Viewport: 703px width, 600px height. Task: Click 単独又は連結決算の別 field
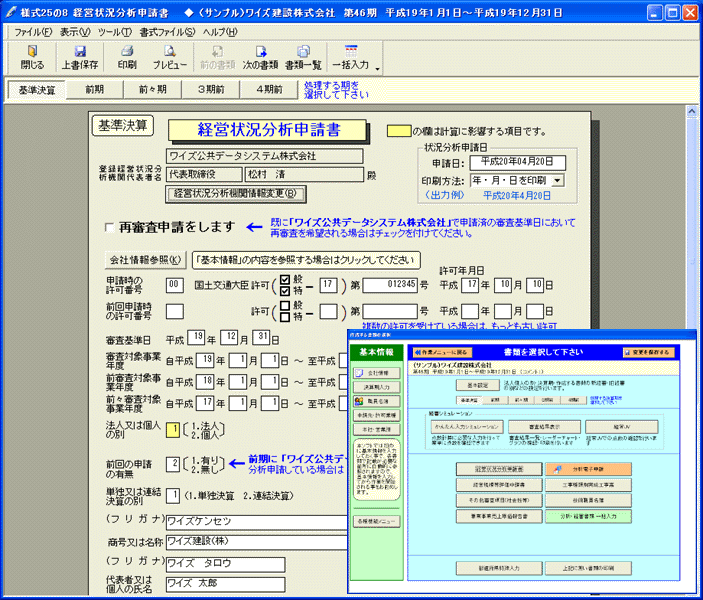(x=173, y=496)
